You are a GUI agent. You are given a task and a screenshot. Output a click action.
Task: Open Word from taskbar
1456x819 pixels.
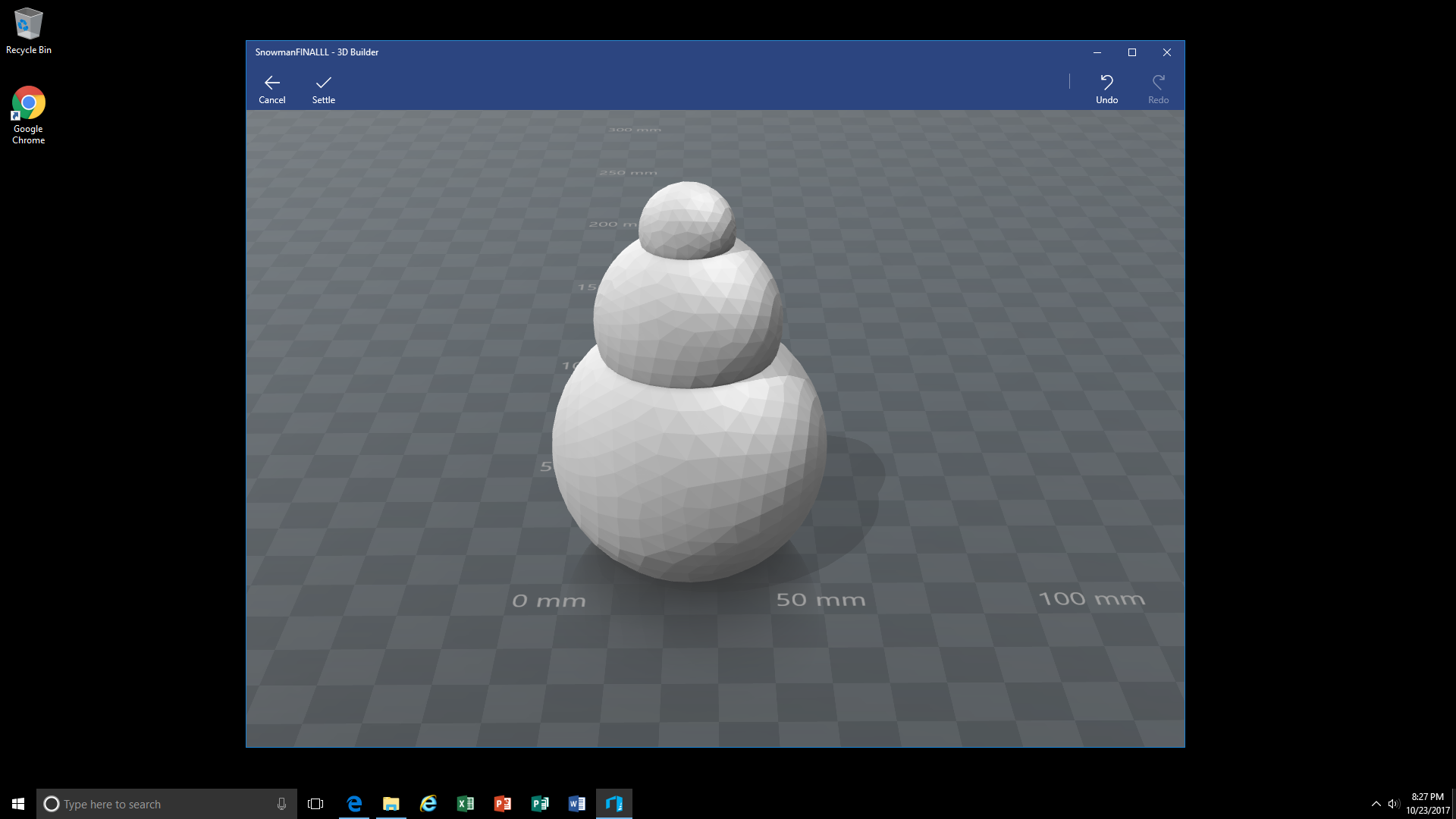pyautogui.click(x=577, y=804)
